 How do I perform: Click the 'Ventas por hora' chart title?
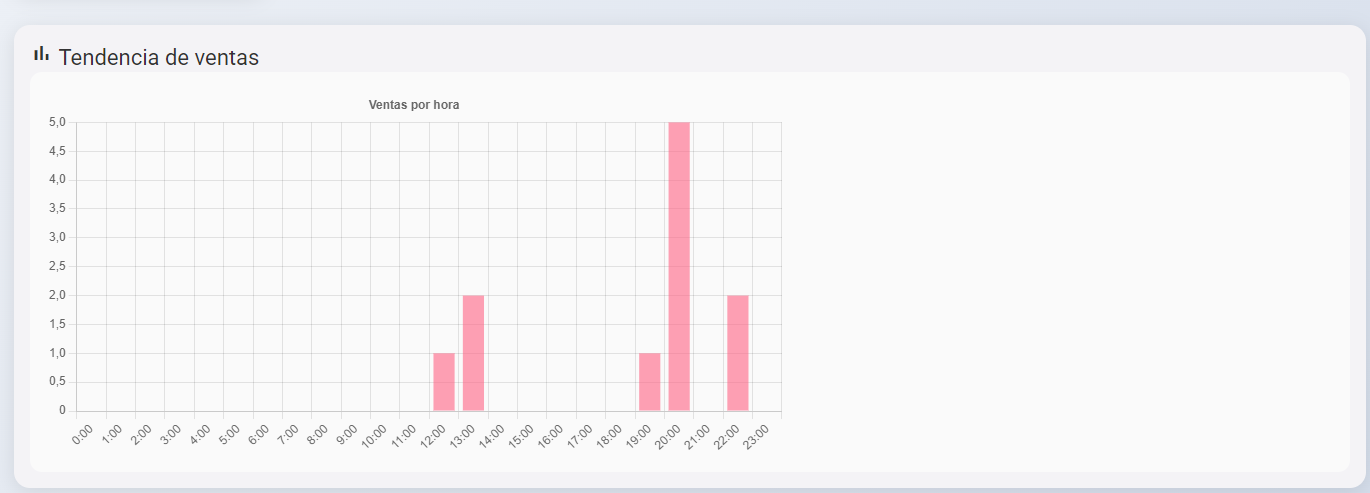414,105
